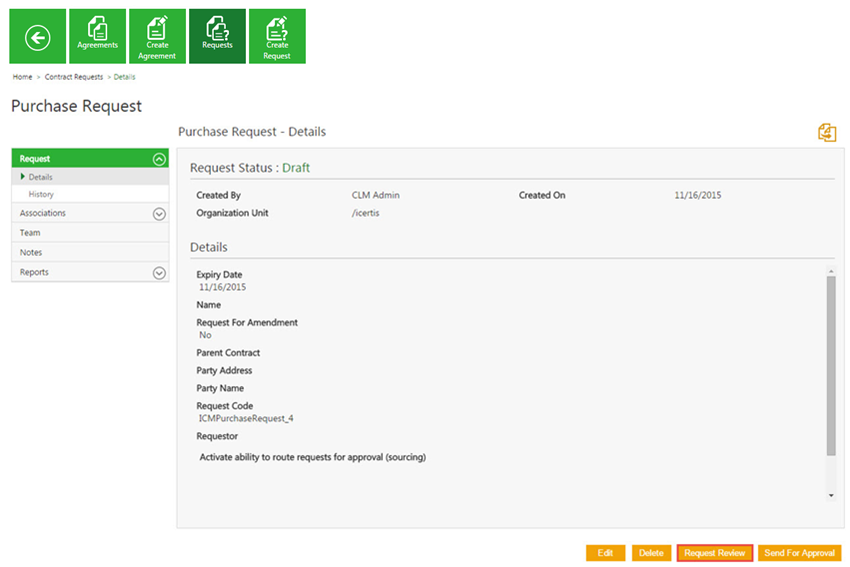The height and width of the screenshot is (567, 850).
Task: Open the Team sidebar item
Action: pos(30,233)
